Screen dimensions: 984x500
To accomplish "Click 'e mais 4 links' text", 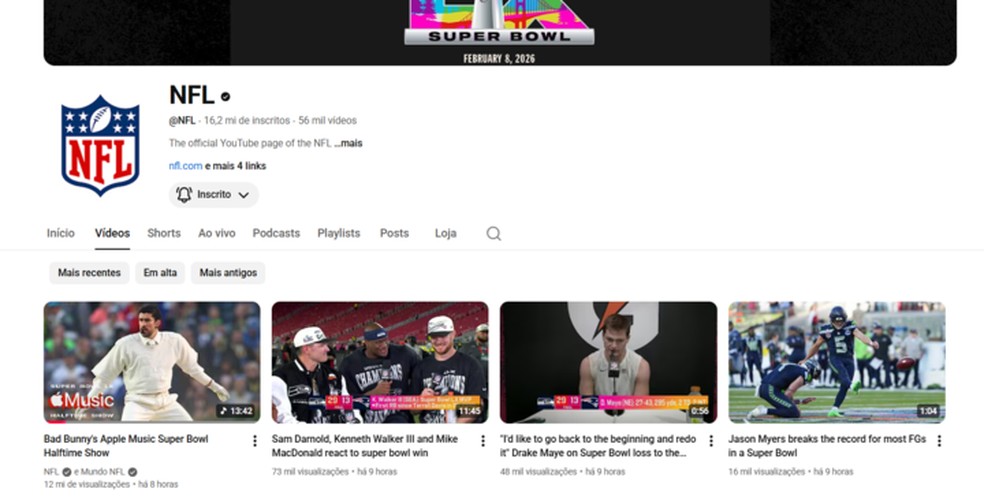I will point(235,166).
